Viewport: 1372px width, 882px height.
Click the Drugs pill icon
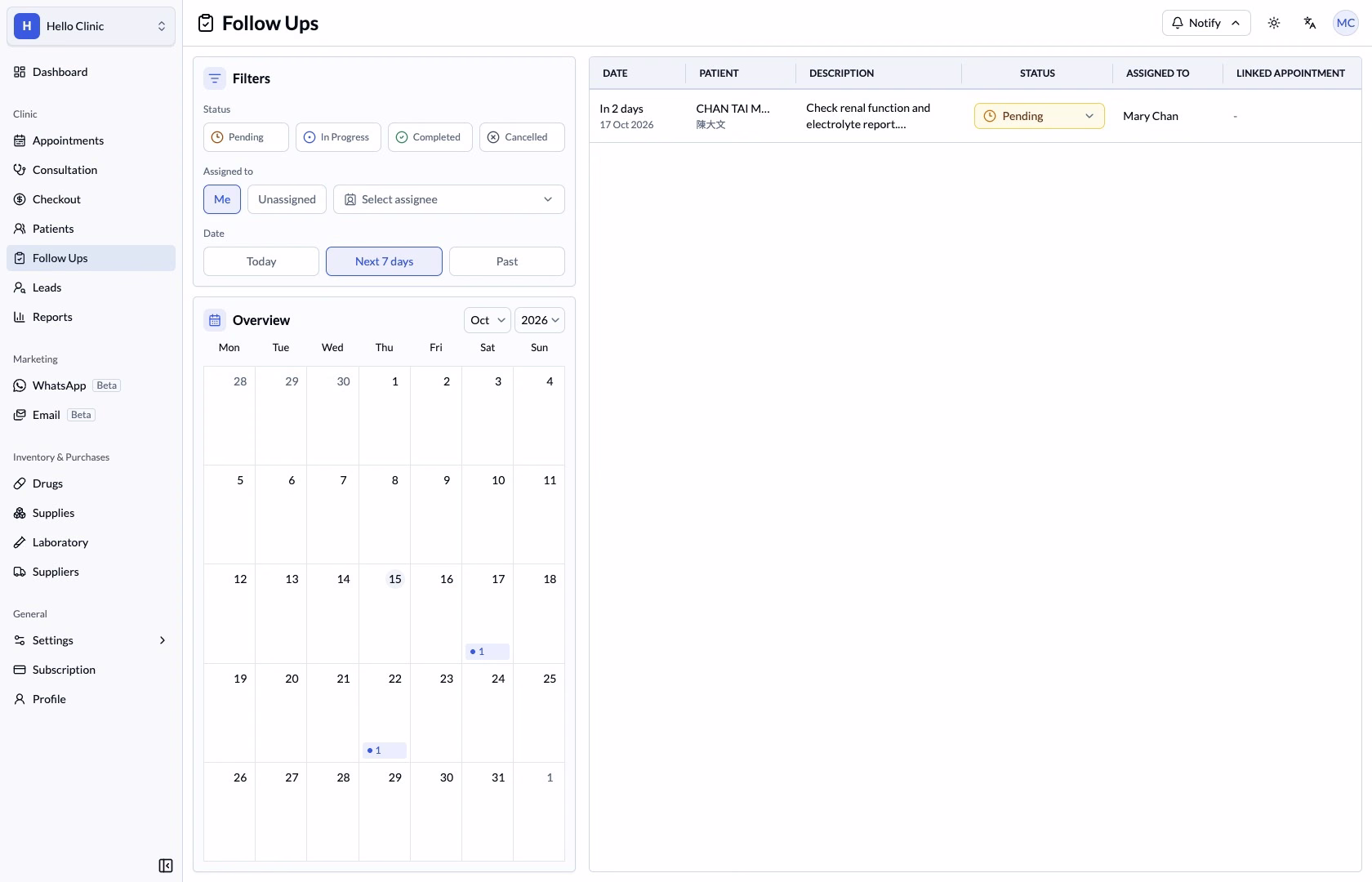tap(20, 483)
